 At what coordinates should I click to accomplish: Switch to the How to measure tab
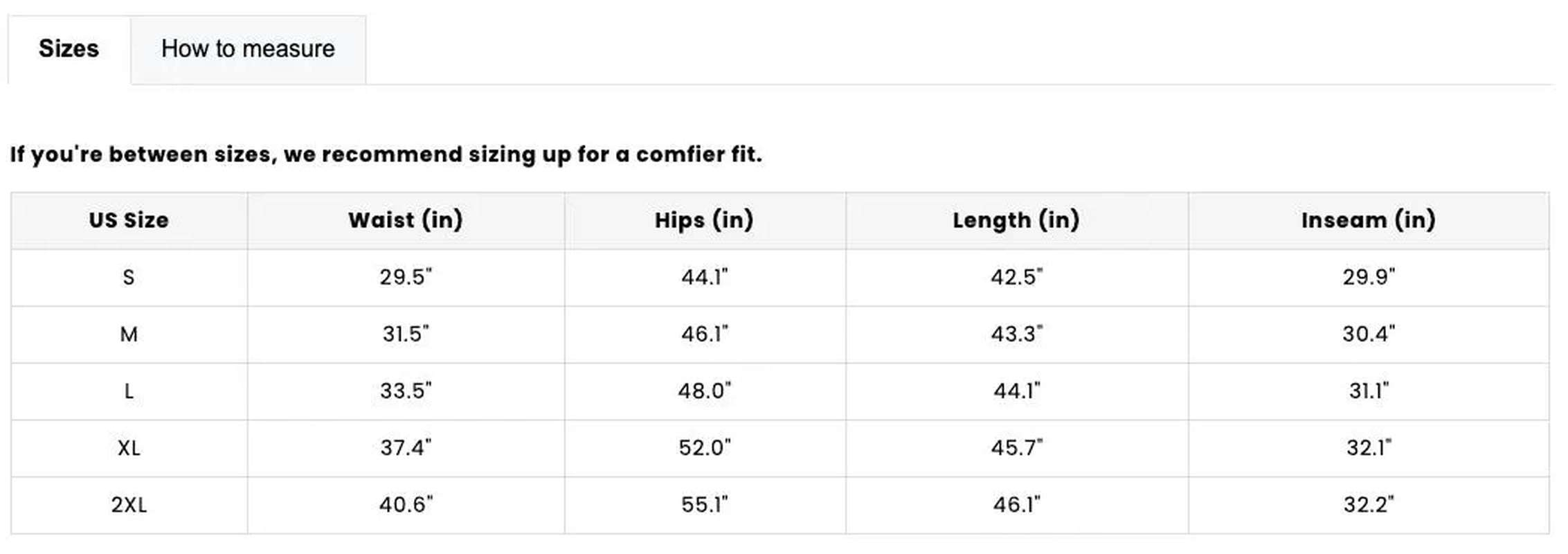248,49
